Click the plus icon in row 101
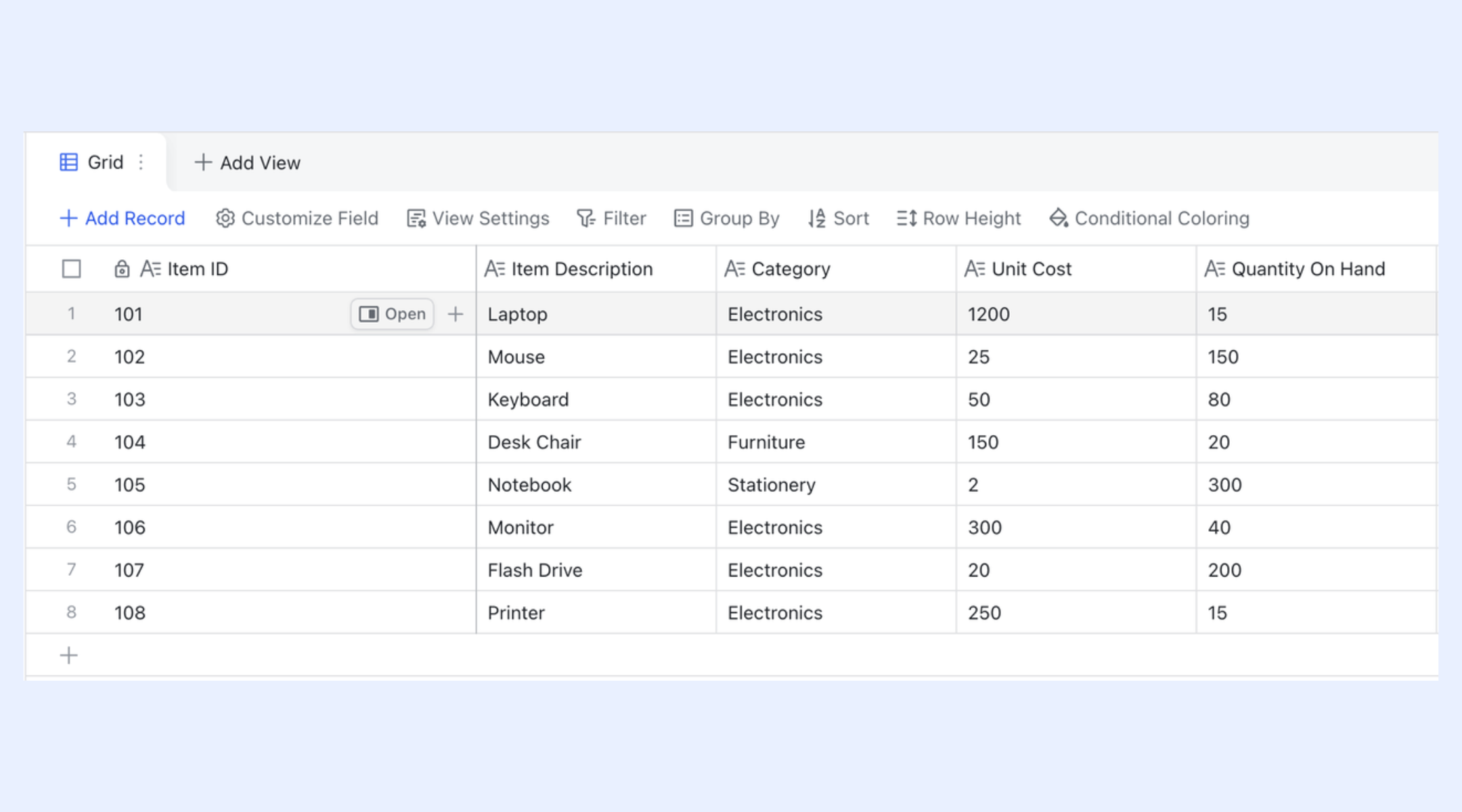The image size is (1462, 812). [456, 314]
